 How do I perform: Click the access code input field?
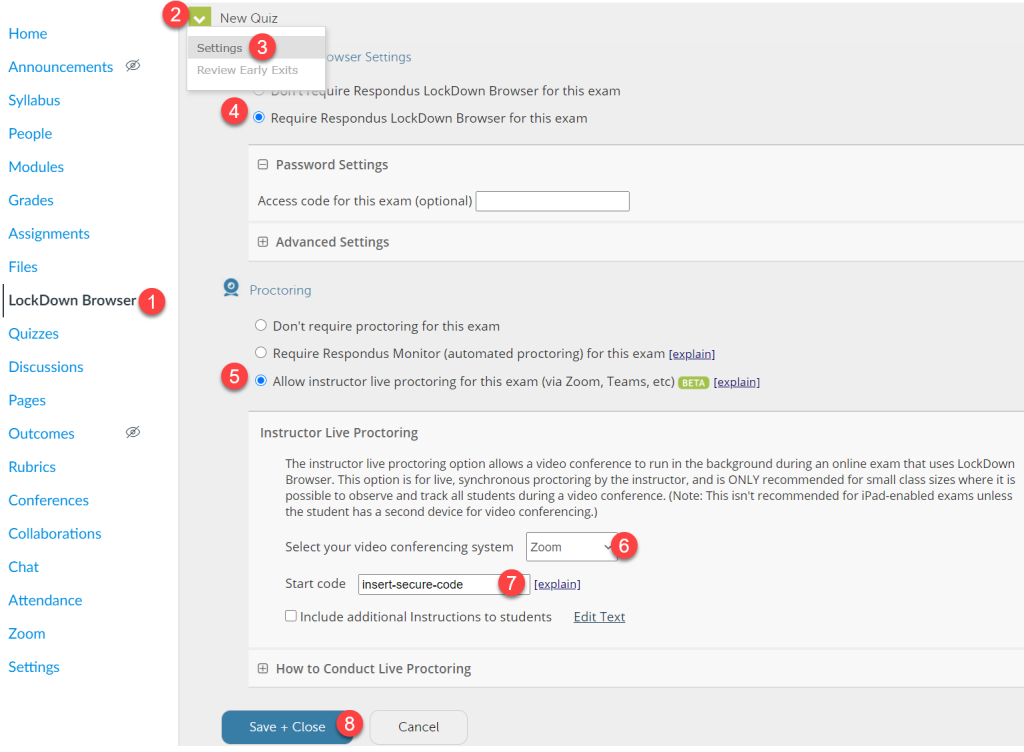552,201
